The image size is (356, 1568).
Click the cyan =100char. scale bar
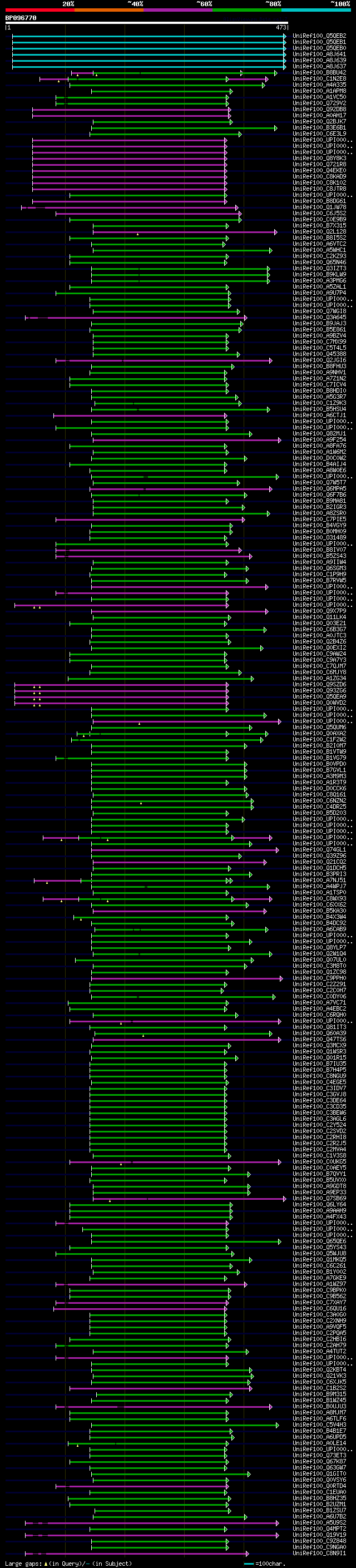tap(249, 1564)
